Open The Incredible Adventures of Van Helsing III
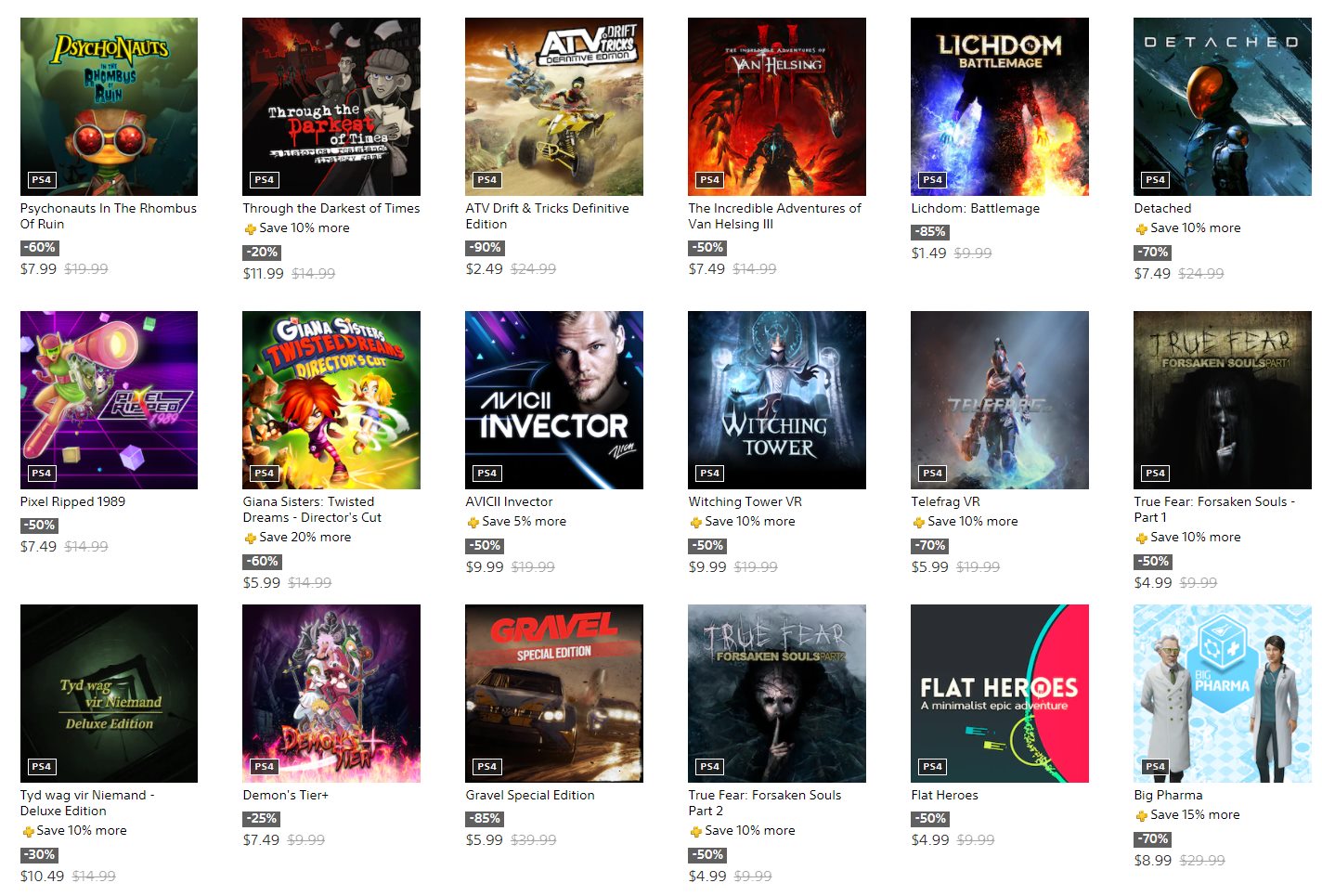This screenshot has height=896, width=1322. [774, 216]
